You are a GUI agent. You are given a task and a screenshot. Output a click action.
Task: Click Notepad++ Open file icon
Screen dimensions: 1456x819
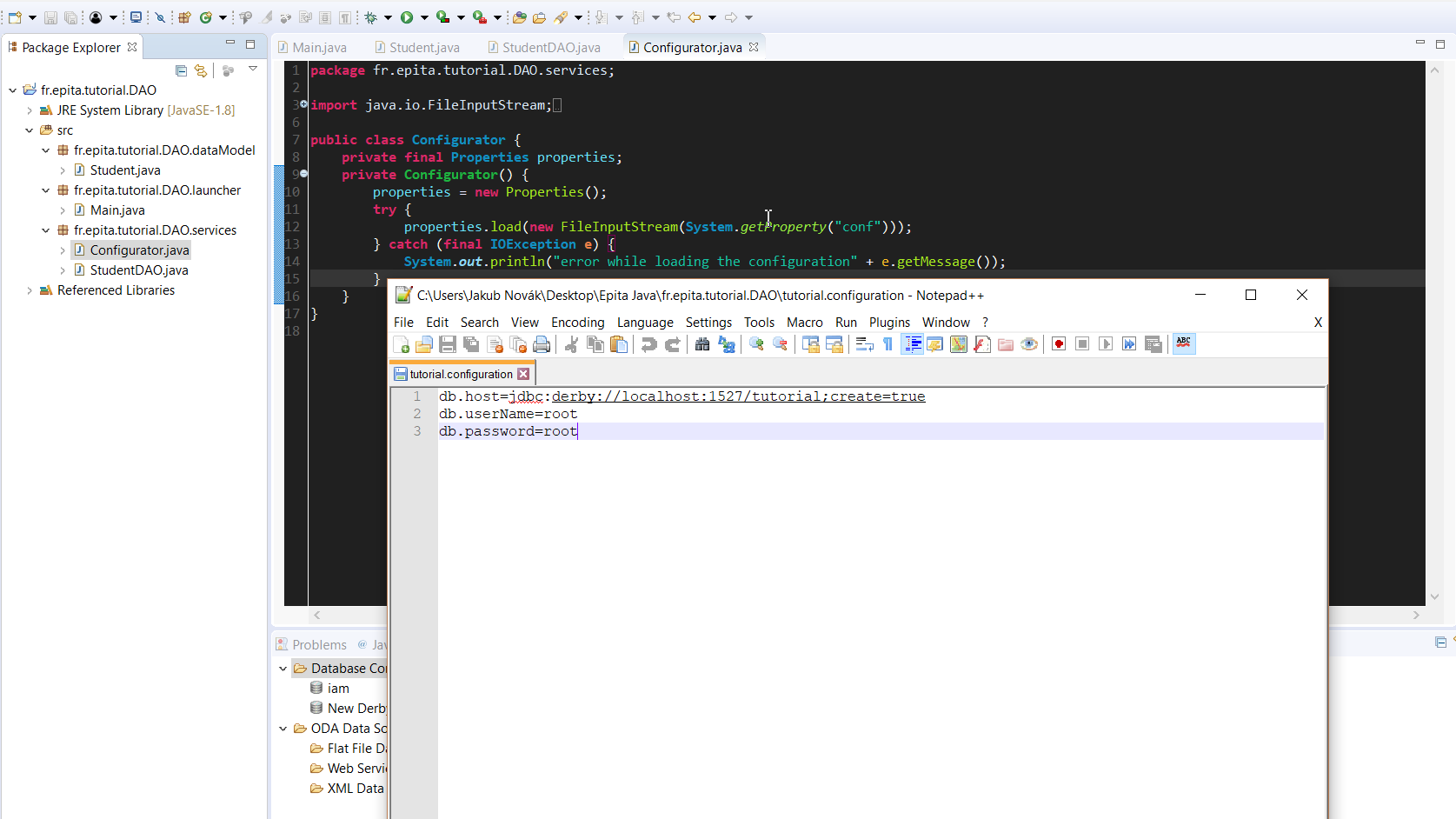[x=424, y=344]
